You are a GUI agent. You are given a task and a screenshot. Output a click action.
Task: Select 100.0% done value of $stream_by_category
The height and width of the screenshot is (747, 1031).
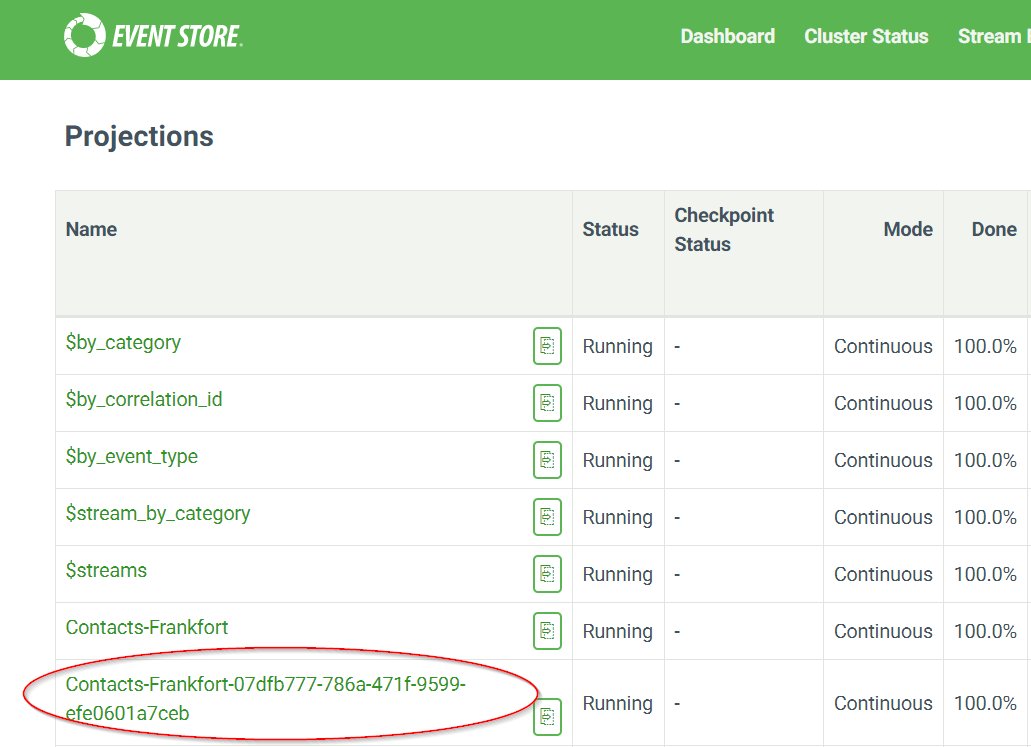pyautogui.click(x=985, y=518)
